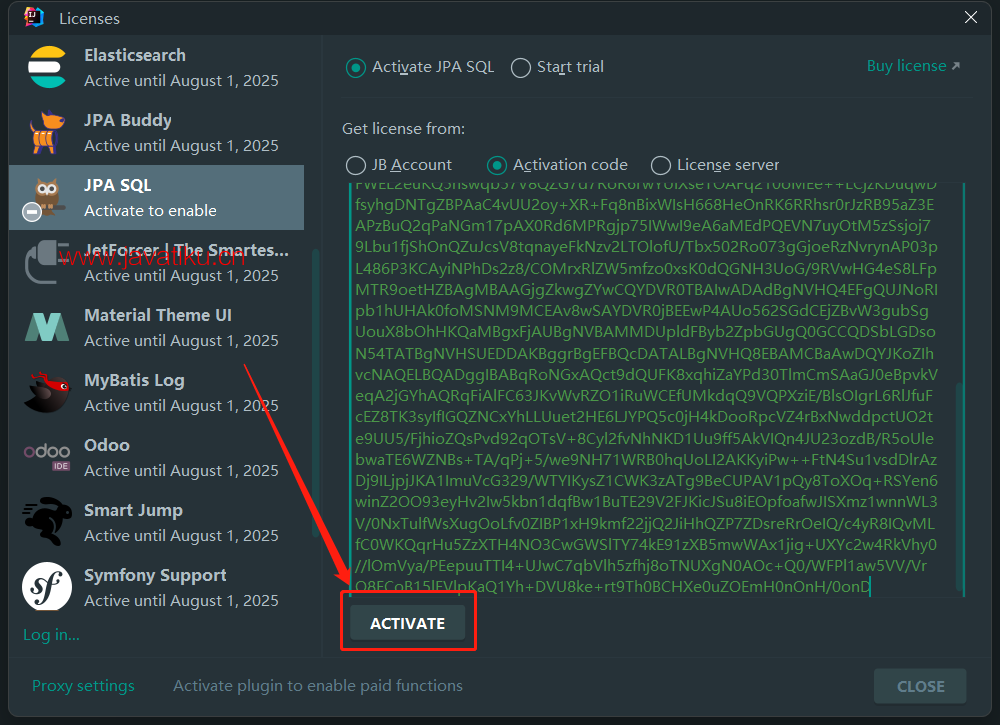Click the Odoo IDE icon
Image resolution: width=1000 pixels, height=725 pixels.
pos(47,457)
